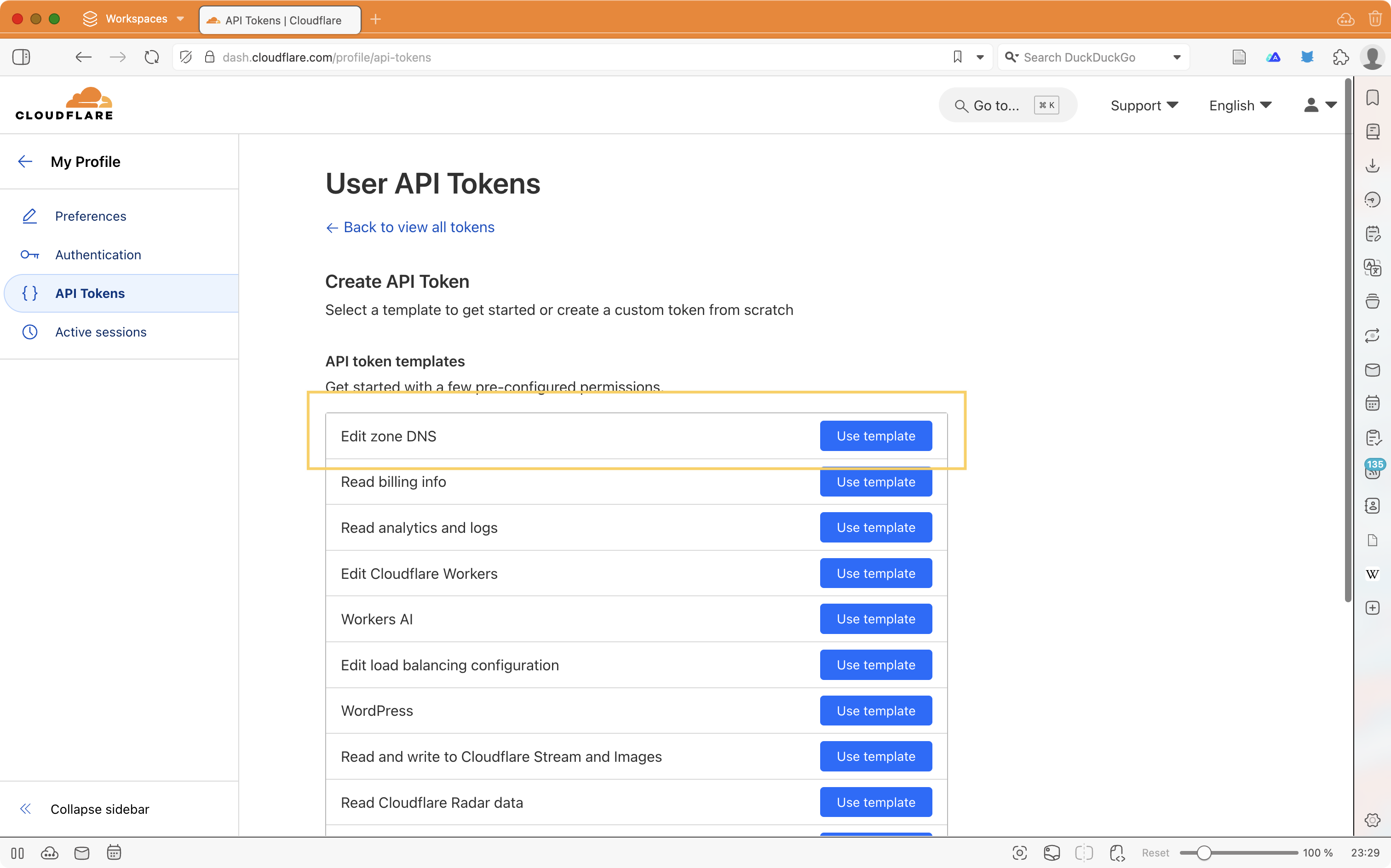Open the browser extensions puzzle icon
The width and height of the screenshot is (1391, 868).
click(x=1340, y=57)
